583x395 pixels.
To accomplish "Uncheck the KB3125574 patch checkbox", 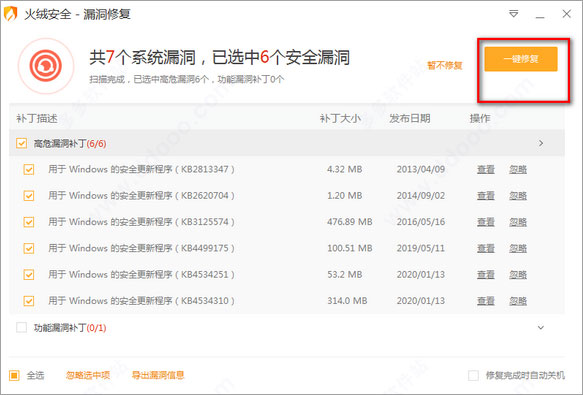I will [x=29, y=222].
